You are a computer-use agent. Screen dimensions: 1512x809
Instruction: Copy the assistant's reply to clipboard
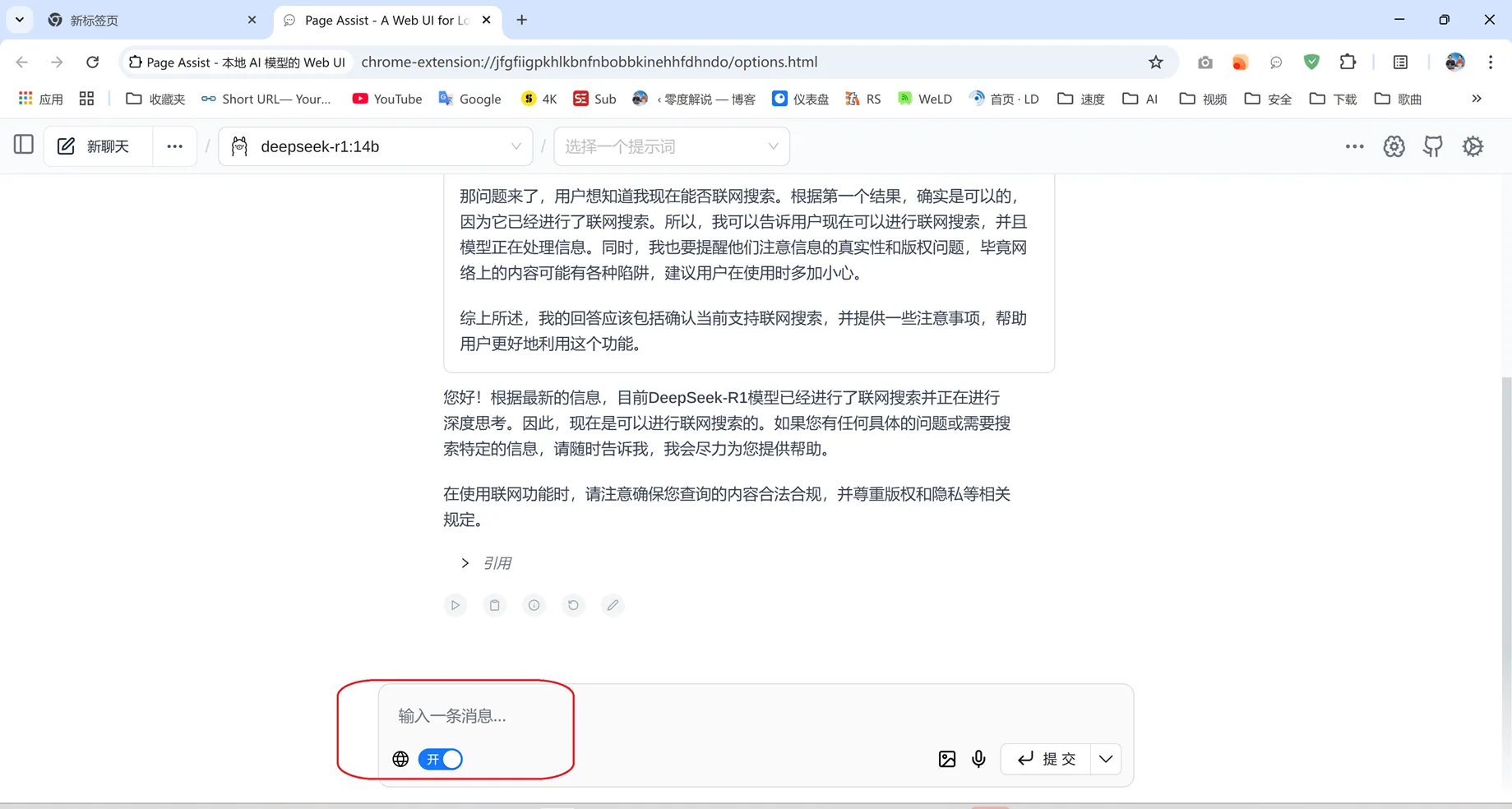(494, 605)
